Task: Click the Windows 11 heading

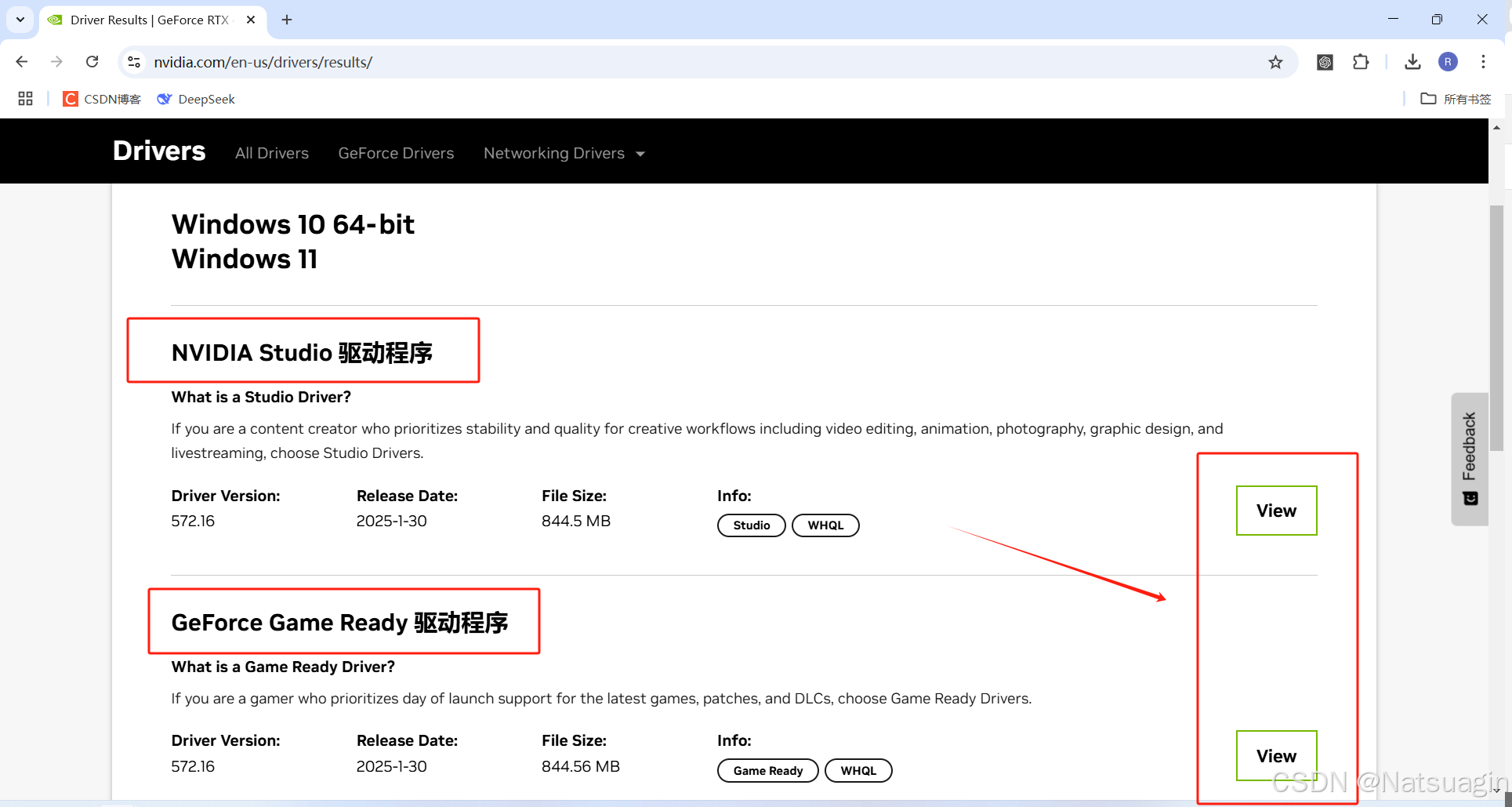Action: [245, 259]
